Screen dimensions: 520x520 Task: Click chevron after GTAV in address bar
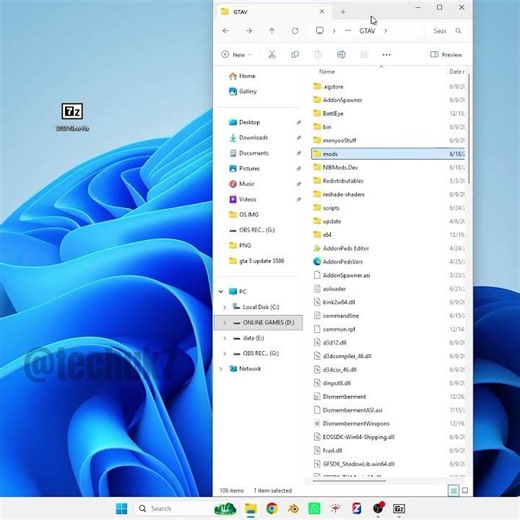pos(386,31)
